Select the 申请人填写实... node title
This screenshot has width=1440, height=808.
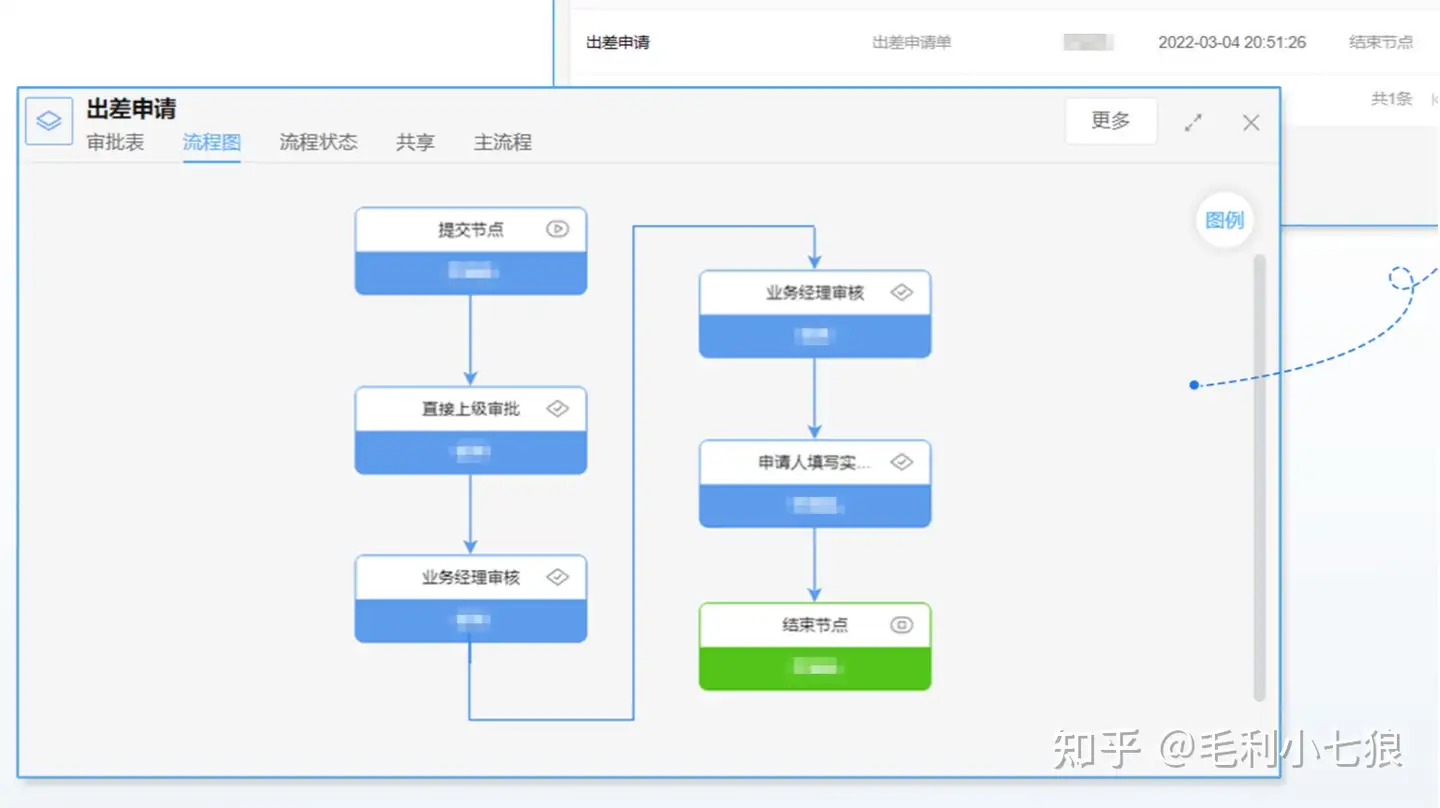(x=815, y=462)
